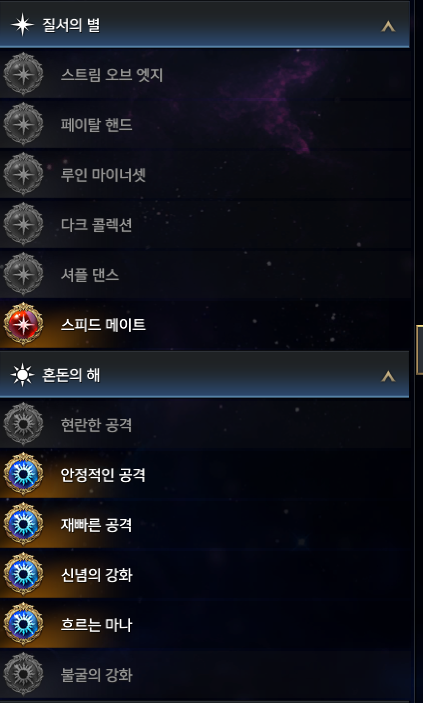
Task: Click the 페이탈 핸드 star medallion icon
Action: coord(23,124)
